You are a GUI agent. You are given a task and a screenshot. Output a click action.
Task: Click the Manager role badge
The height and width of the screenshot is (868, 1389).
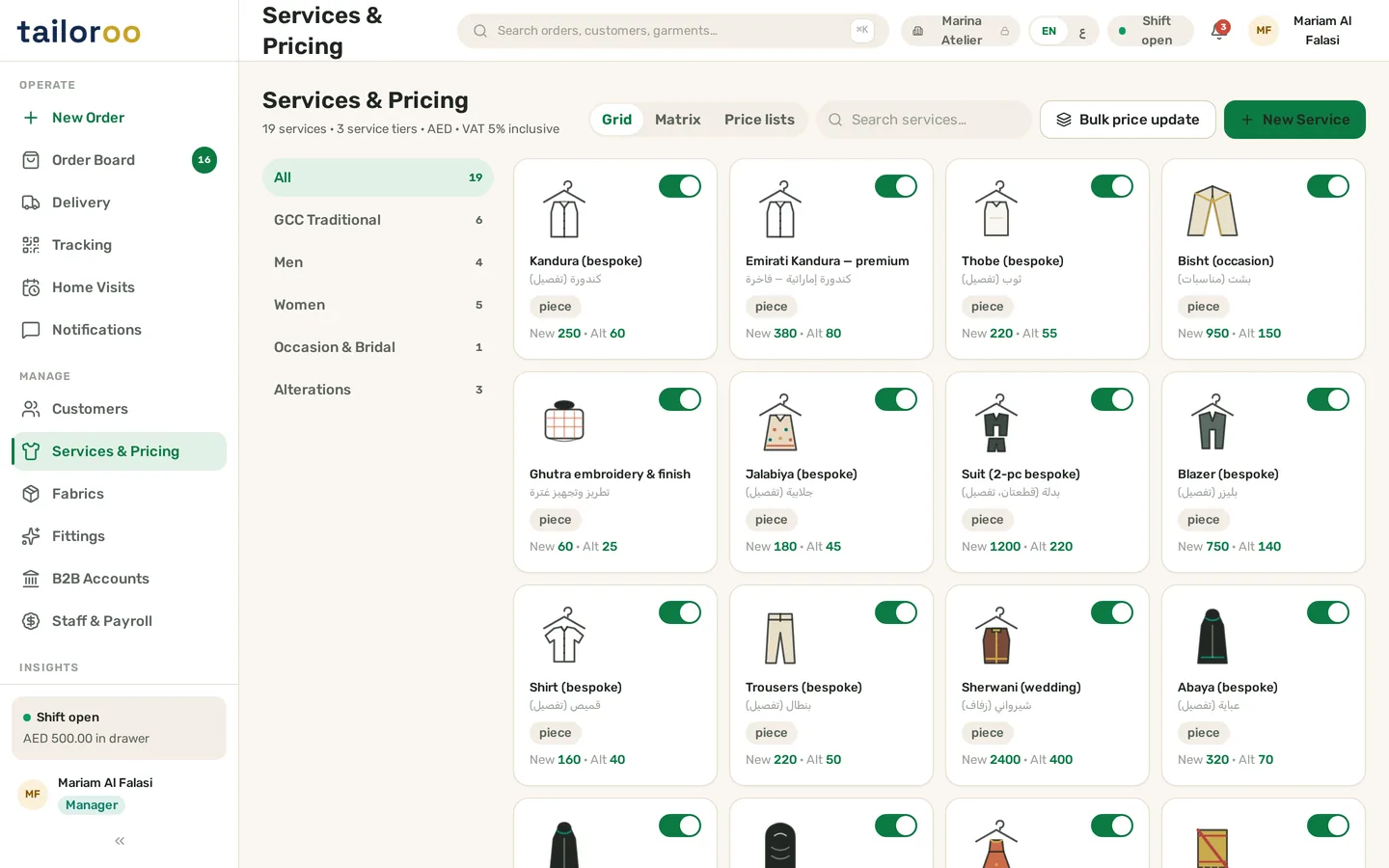pos(92,805)
